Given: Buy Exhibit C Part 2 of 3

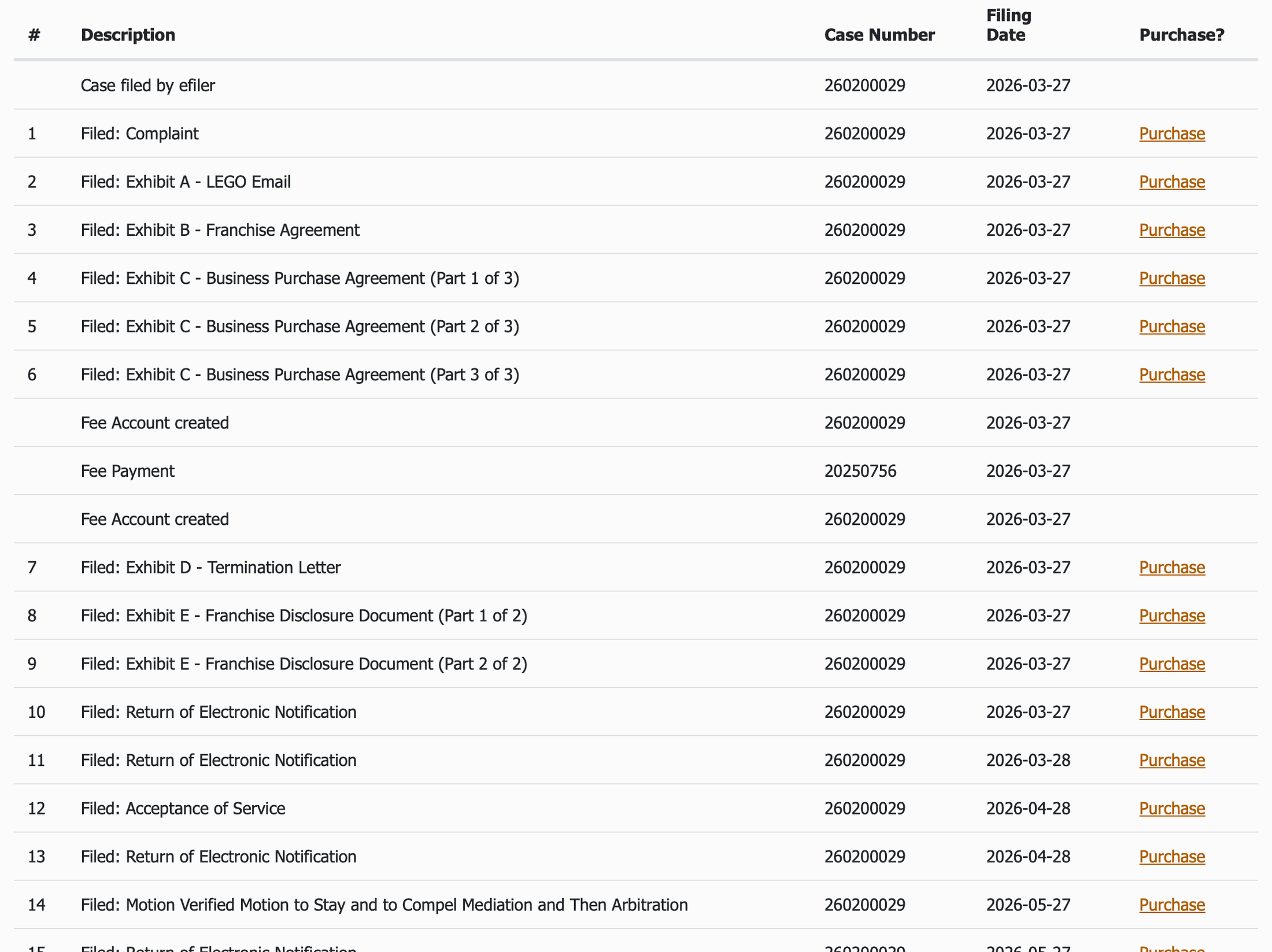Looking at the screenshot, I should click(x=1172, y=326).
